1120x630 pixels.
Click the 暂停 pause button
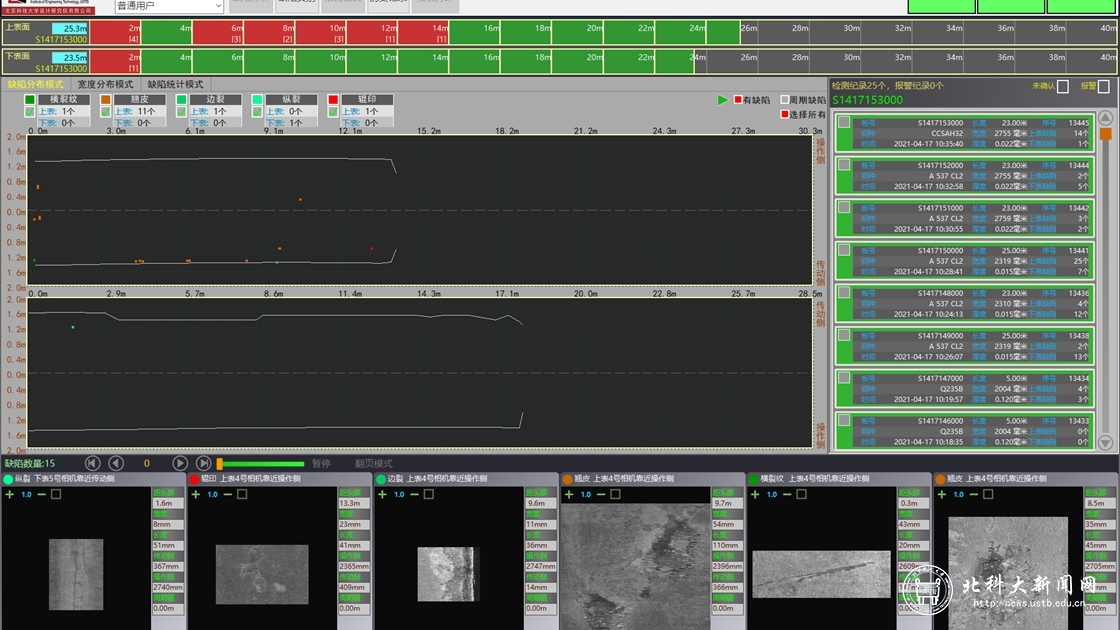(x=321, y=464)
